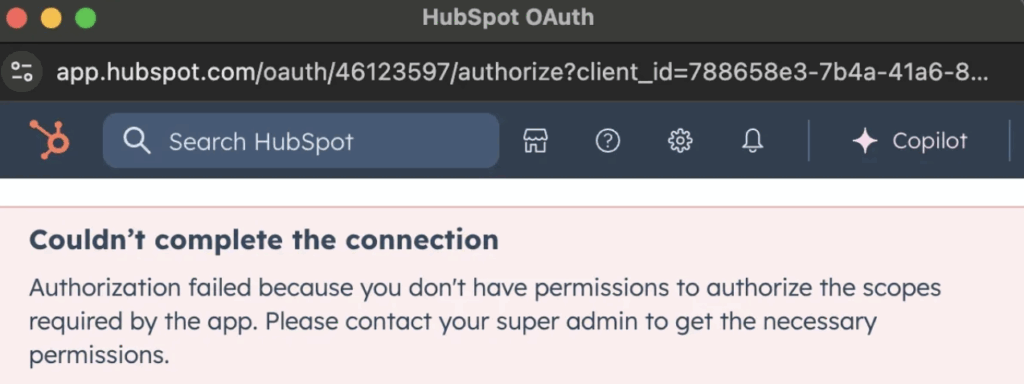Screen dimensions: 1024x384
Task: Maximize the window with green button
Action: 86,18
